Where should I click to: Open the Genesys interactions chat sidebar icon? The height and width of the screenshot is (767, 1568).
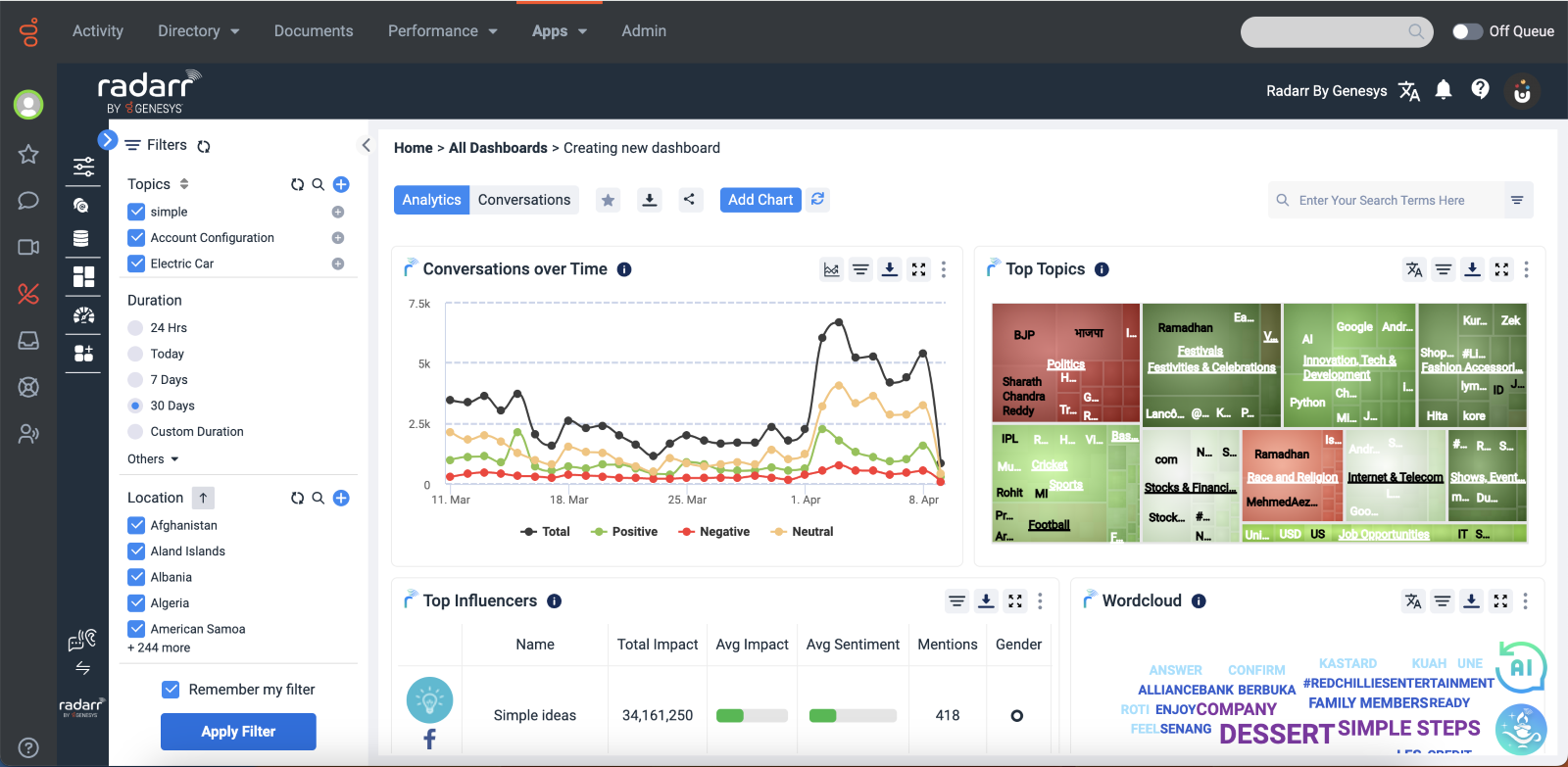[28, 201]
